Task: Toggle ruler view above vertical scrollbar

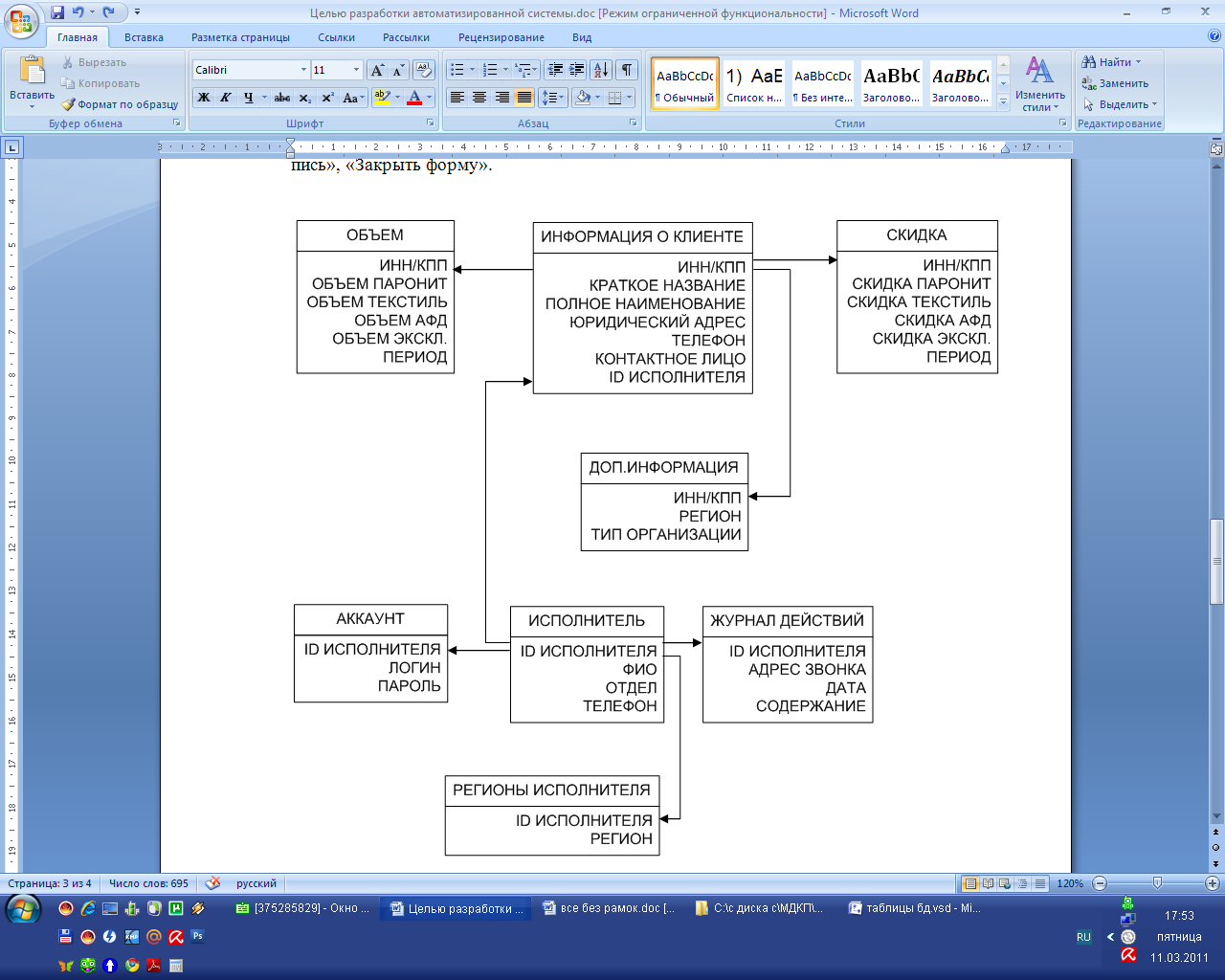Action: click(1216, 148)
